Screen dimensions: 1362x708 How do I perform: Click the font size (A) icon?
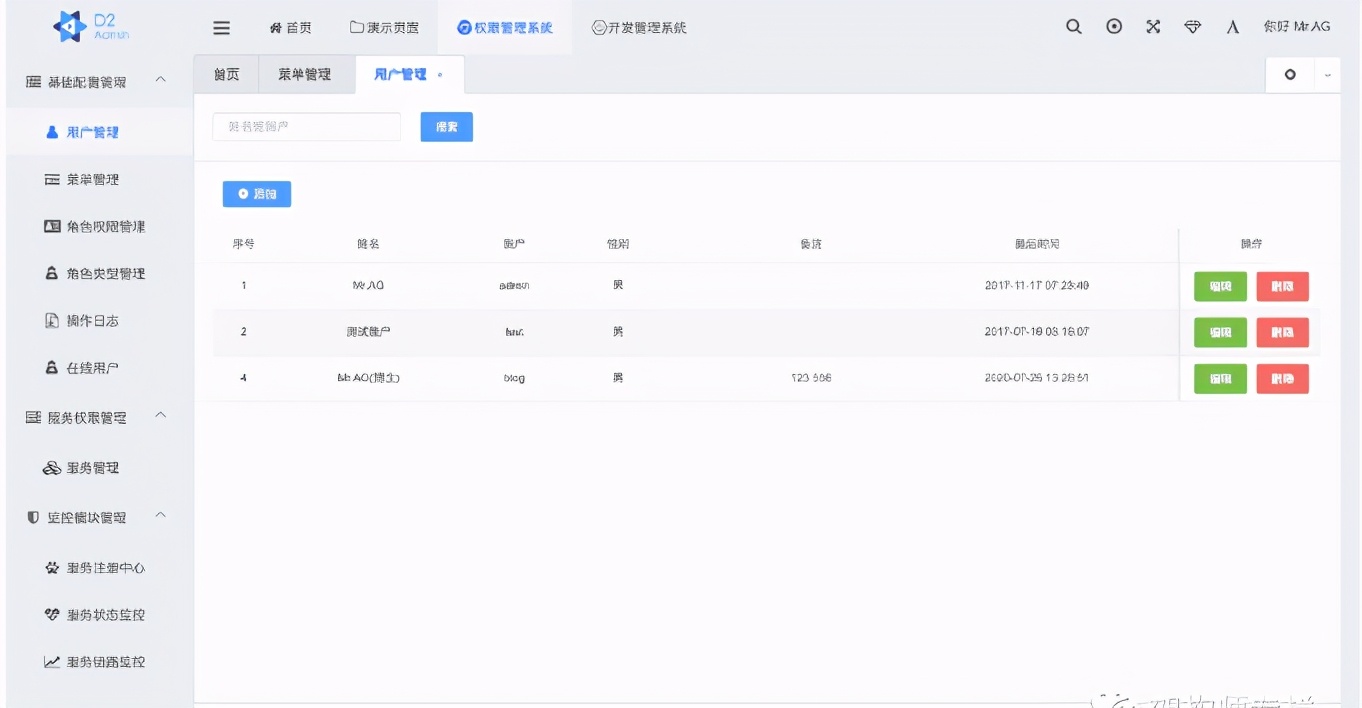[x=1232, y=27]
